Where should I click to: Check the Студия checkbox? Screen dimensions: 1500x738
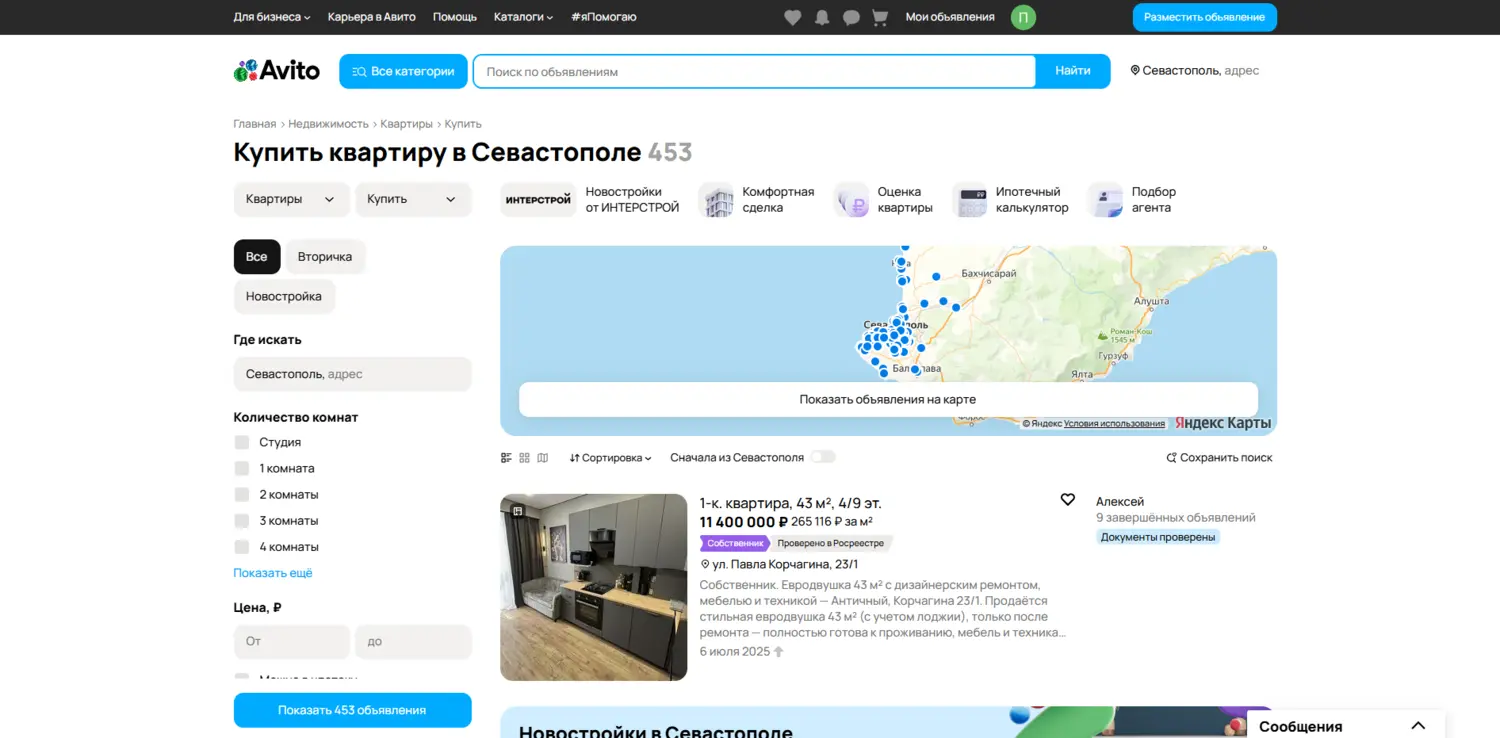pos(241,441)
